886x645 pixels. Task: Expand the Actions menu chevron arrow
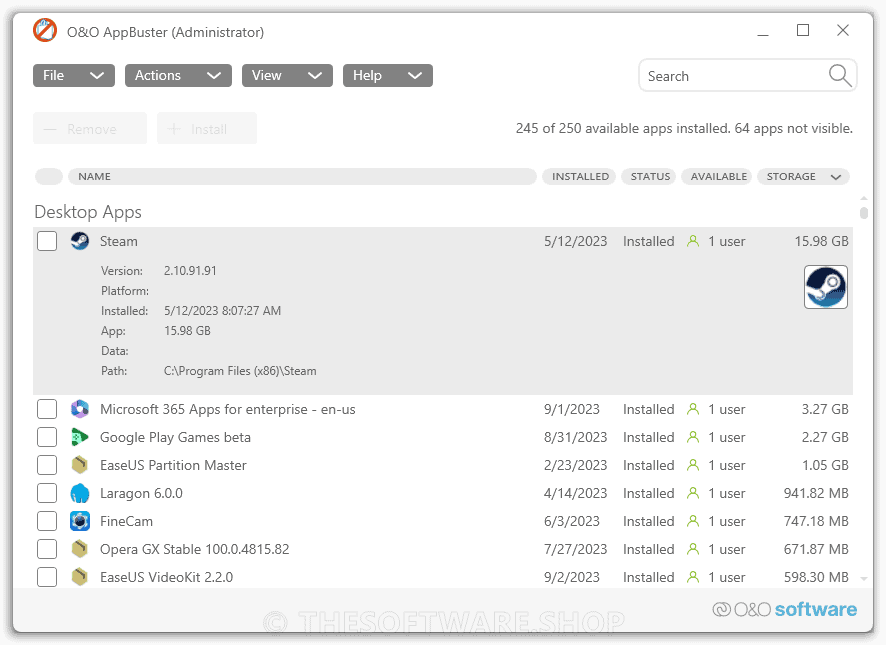click(x=214, y=75)
